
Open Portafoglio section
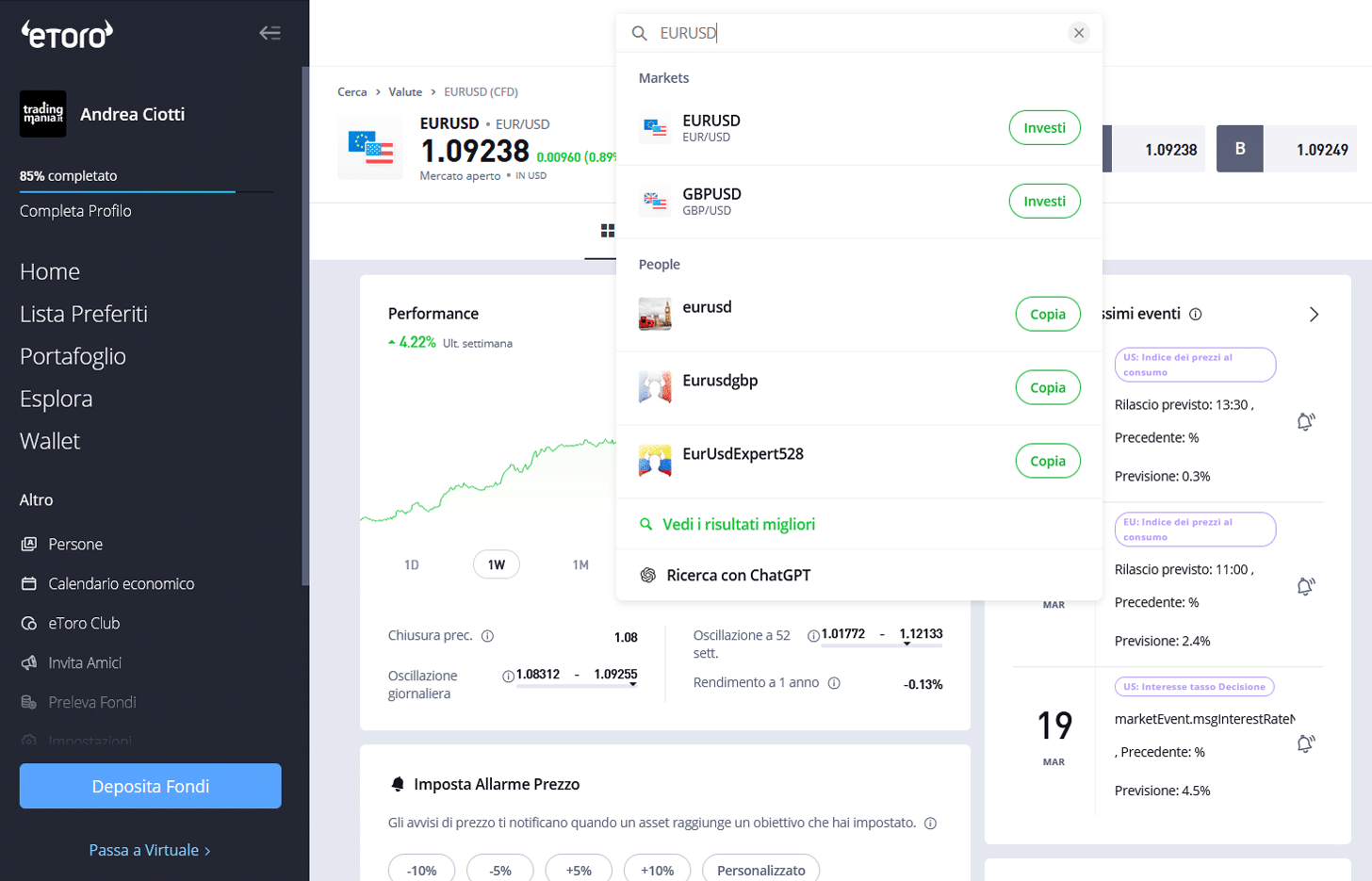pos(73,356)
